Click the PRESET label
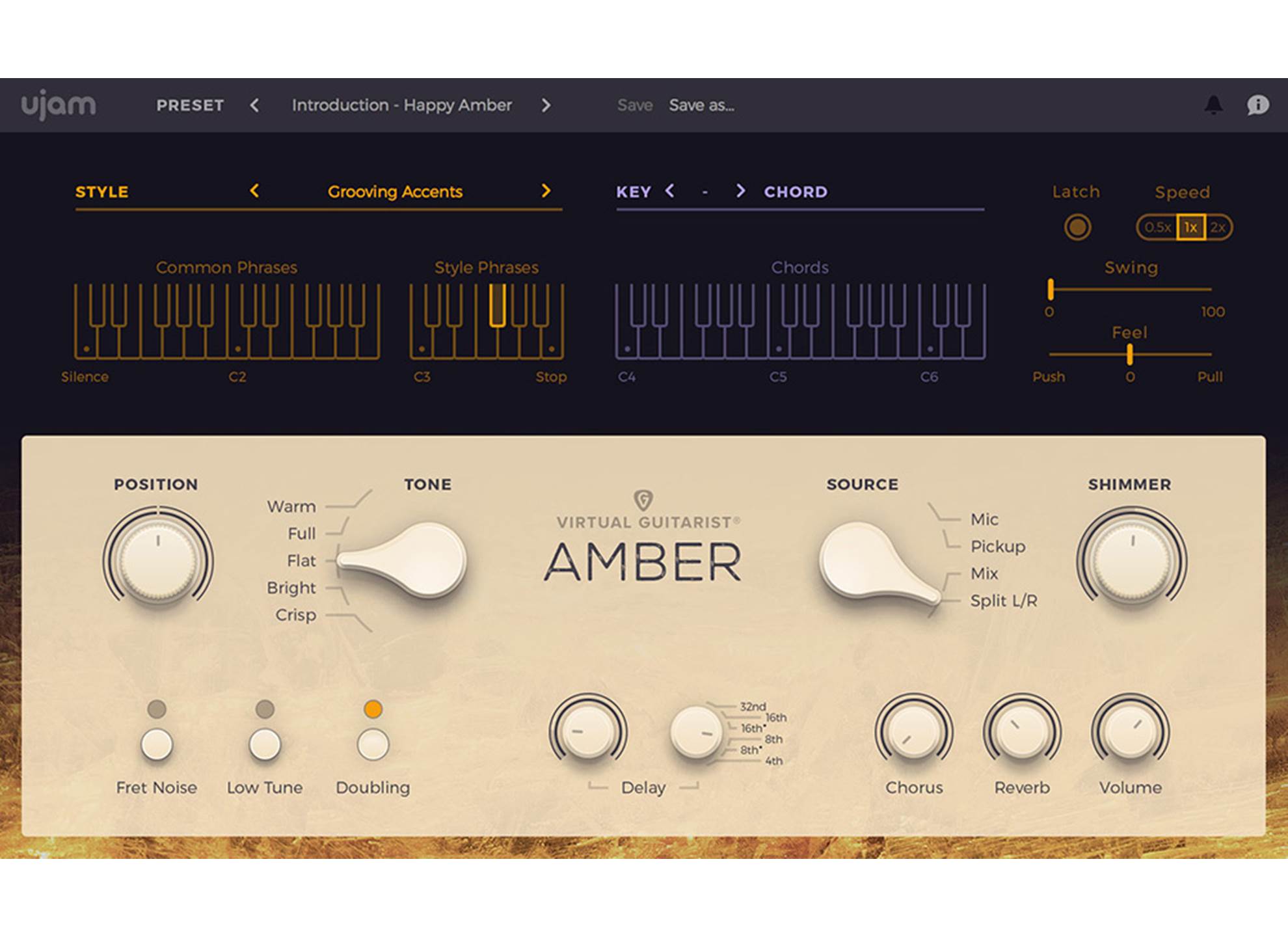The height and width of the screenshot is (937, 1288). coord(190,105)
